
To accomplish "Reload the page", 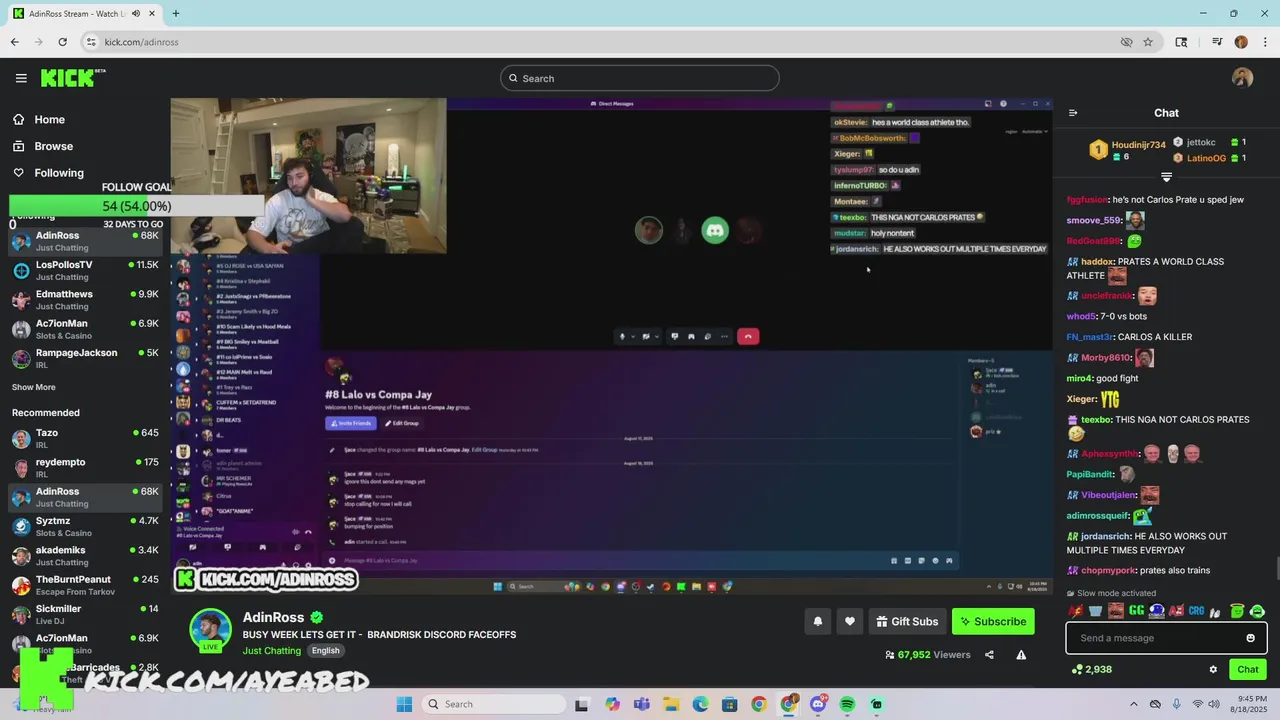I will coord(62,42).
